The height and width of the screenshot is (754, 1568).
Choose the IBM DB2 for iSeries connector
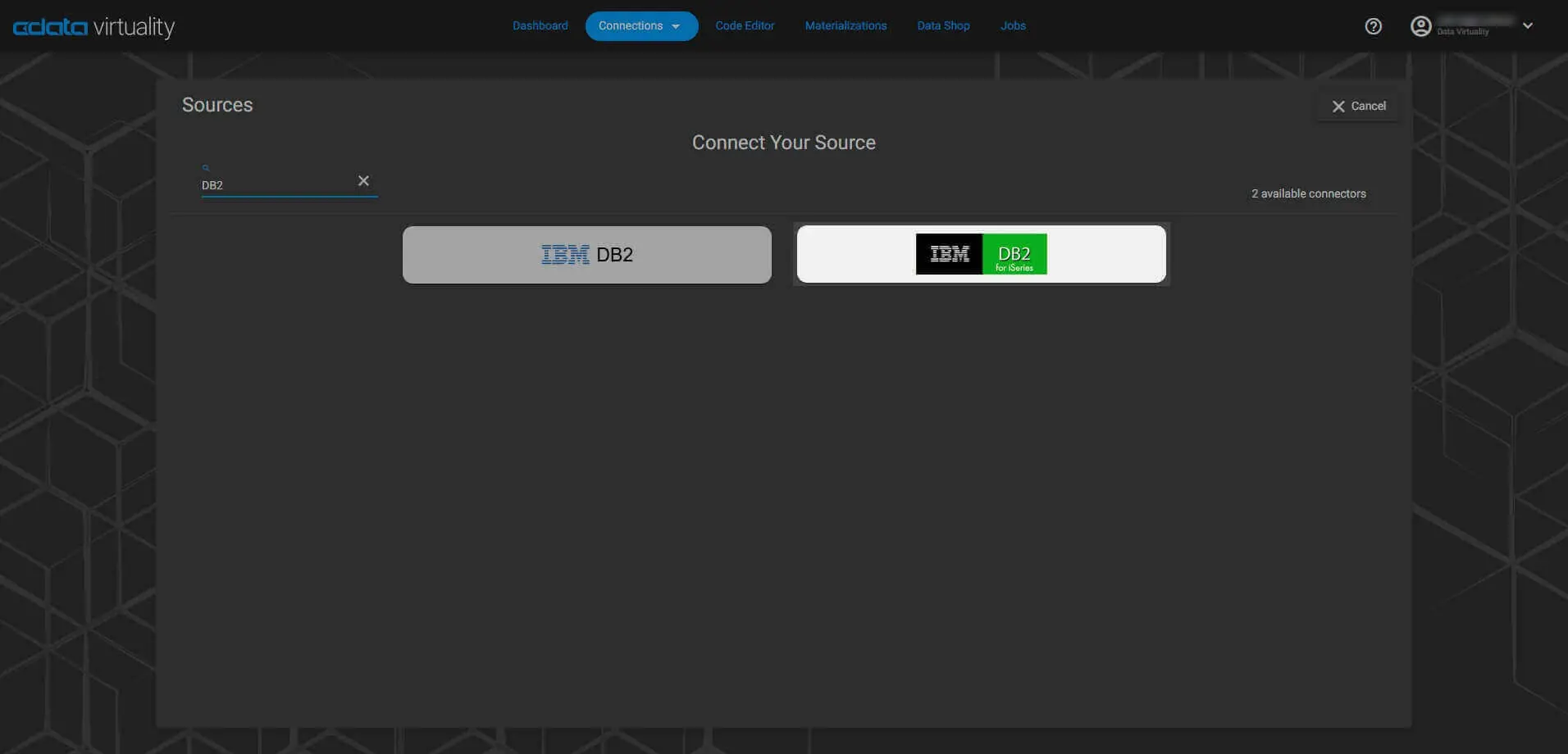tap(981, 254)
